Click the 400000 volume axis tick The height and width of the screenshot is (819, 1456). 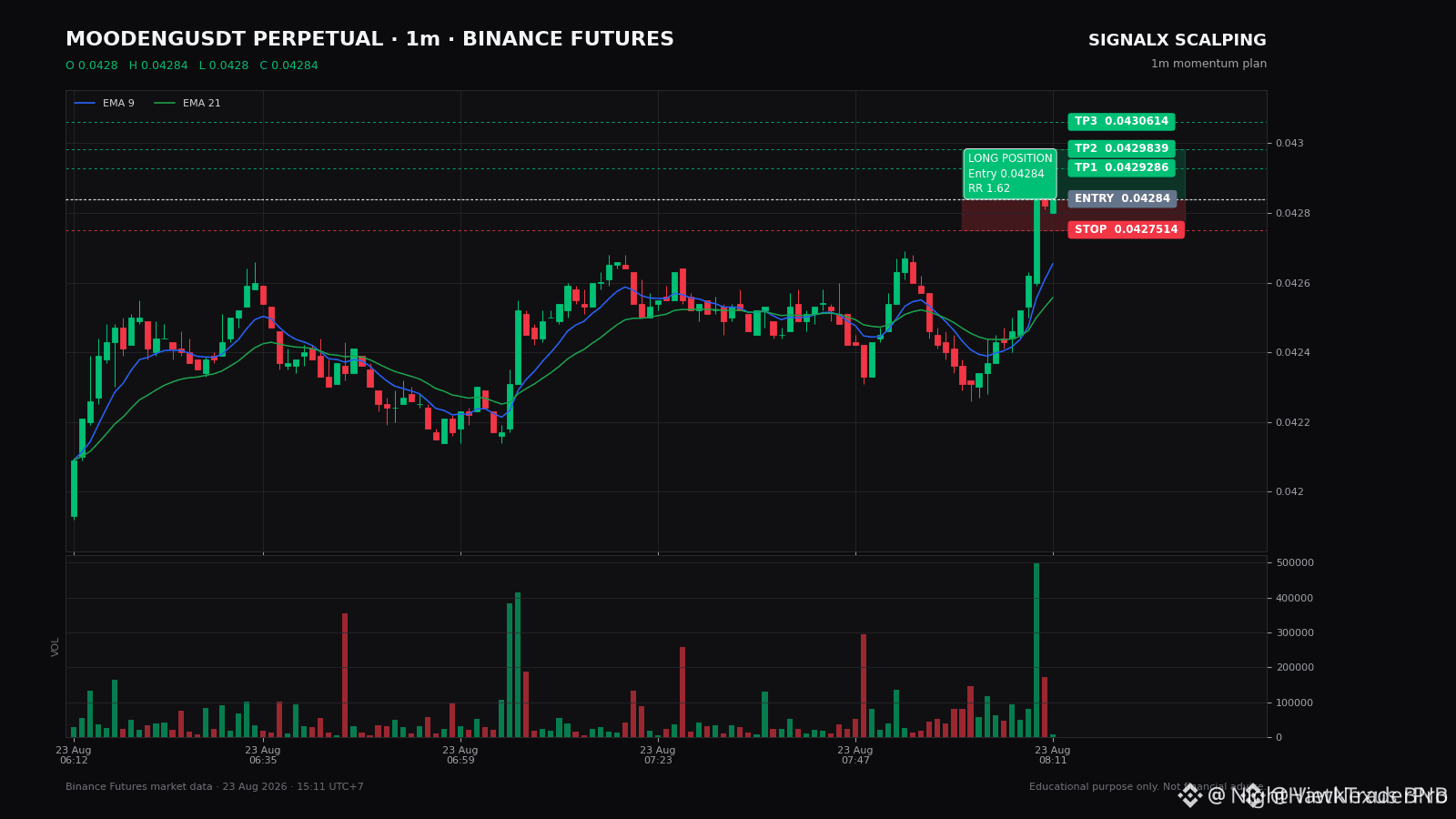pos(1295,599)
